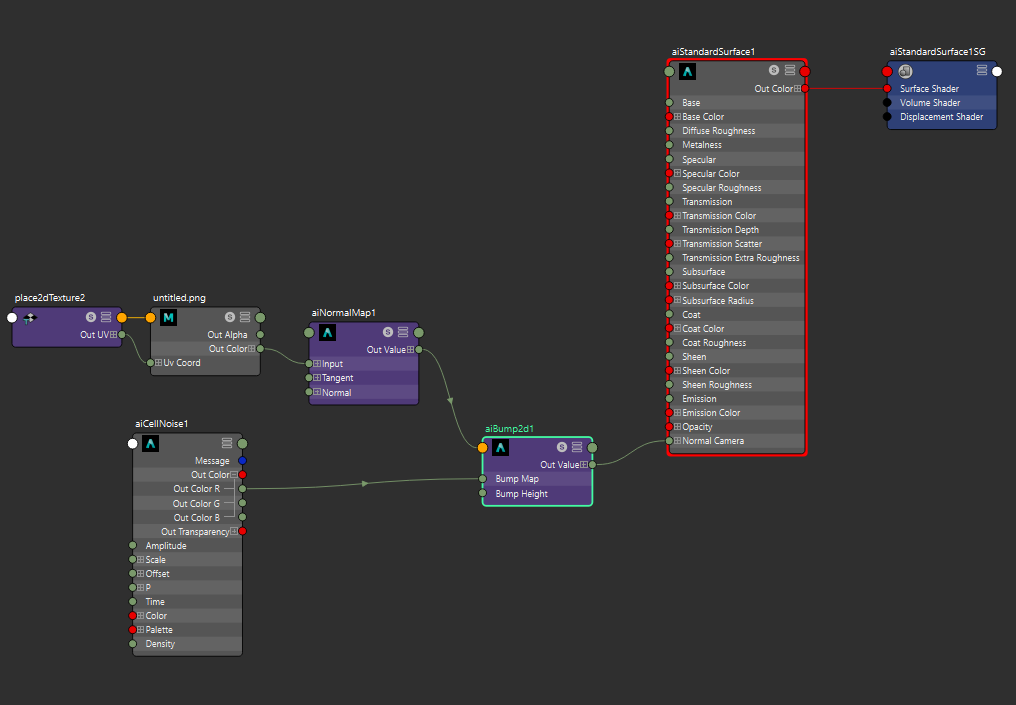Click the Normal Camera input port
This screenshot has height=705, width=1016.
click(668, 441)
